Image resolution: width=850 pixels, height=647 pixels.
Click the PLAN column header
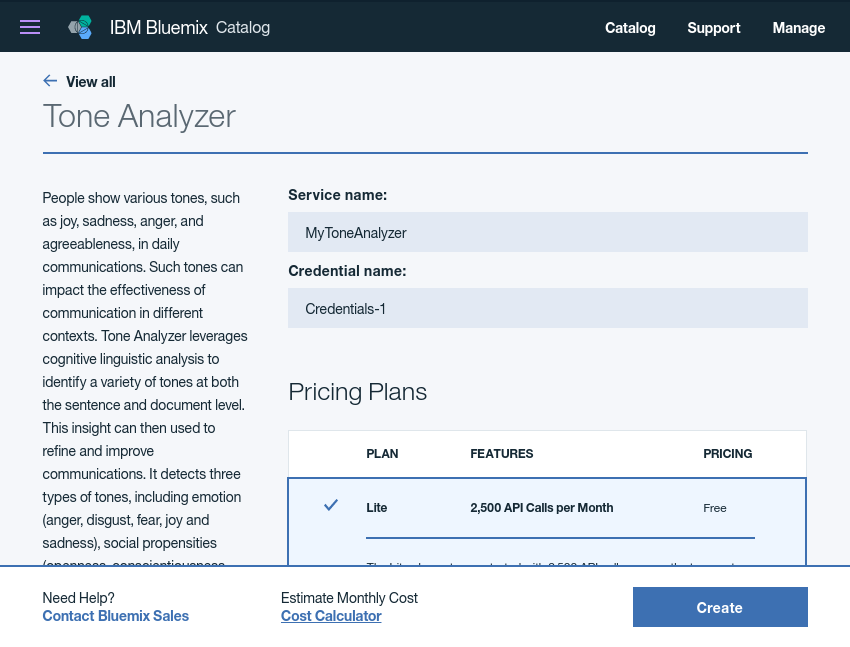click(x=382, y=454)
